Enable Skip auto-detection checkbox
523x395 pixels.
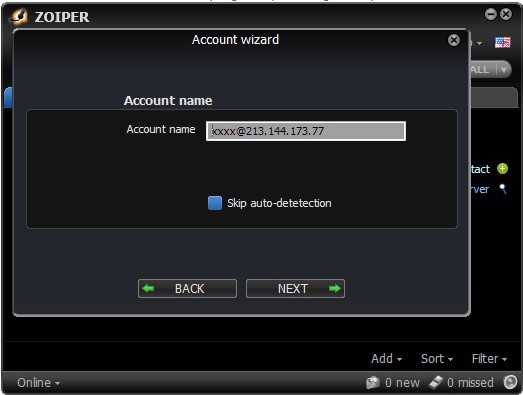(215, 203)
